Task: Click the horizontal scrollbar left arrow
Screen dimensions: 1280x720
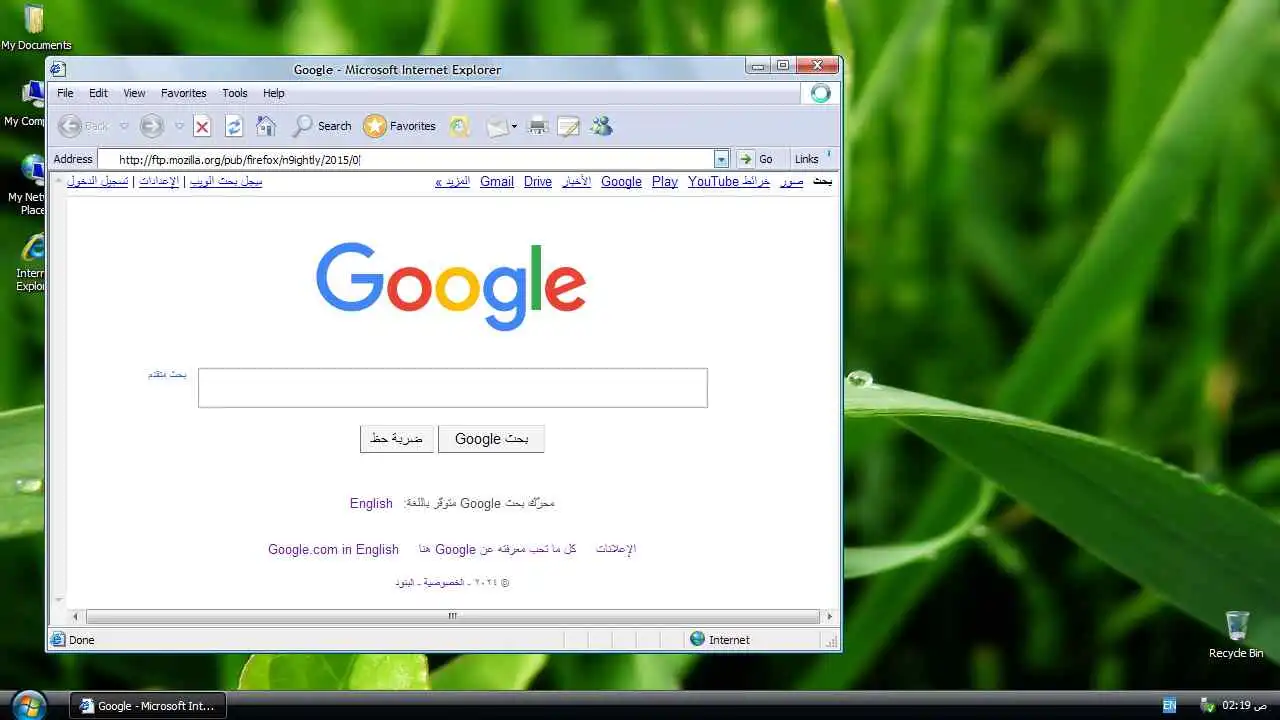Action: click(x=74, y=616)
